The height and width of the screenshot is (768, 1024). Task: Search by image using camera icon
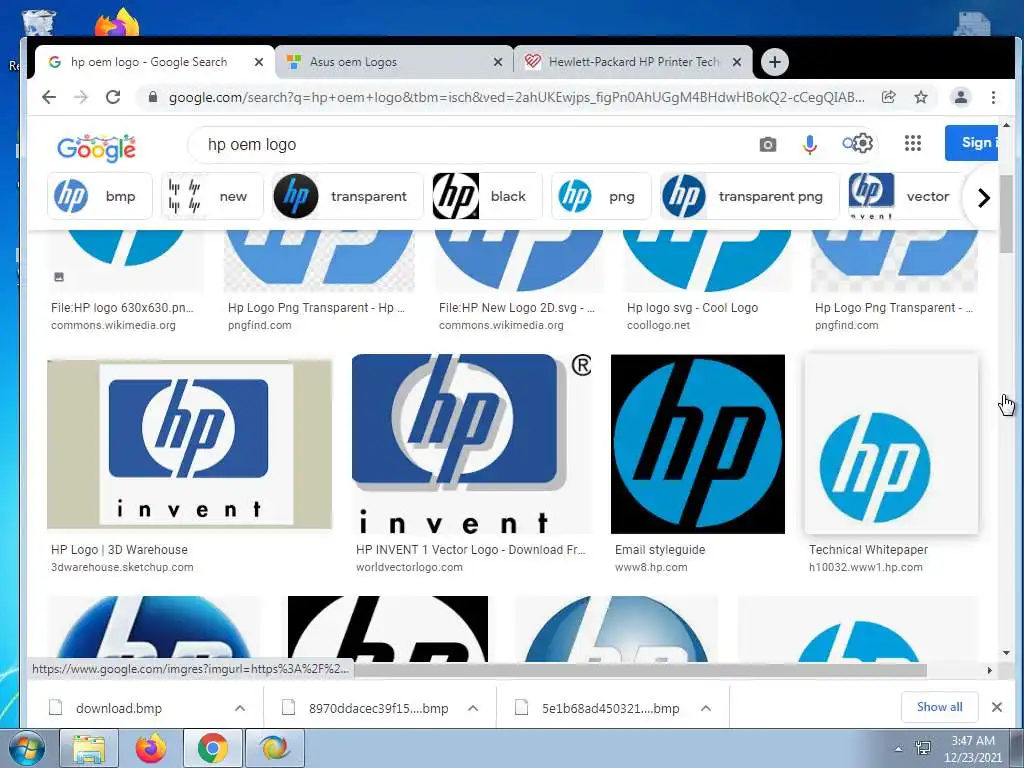point(768,144)
